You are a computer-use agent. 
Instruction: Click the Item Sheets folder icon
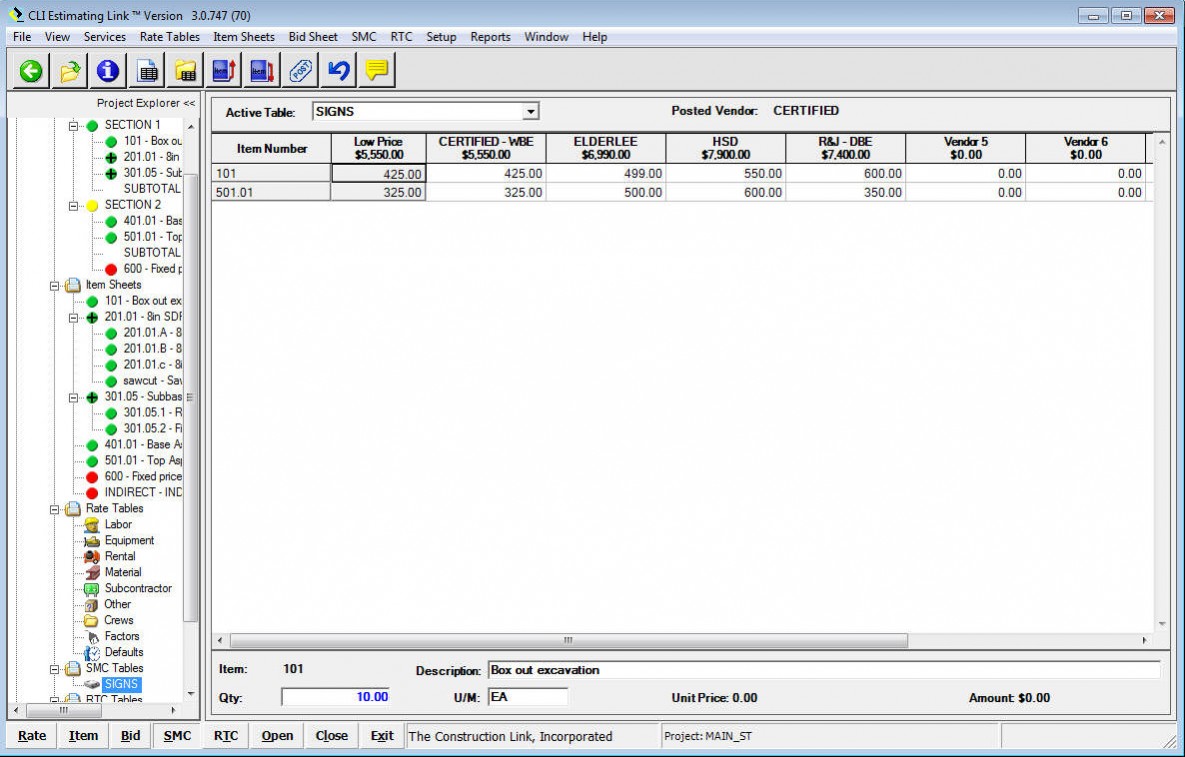pos(73,285)
